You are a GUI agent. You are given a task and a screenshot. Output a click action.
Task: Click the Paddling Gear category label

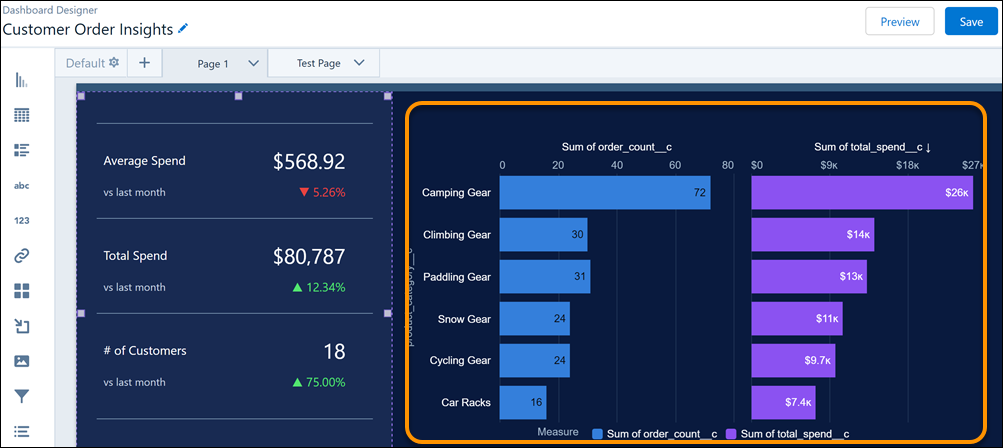[x=457, y=277]
